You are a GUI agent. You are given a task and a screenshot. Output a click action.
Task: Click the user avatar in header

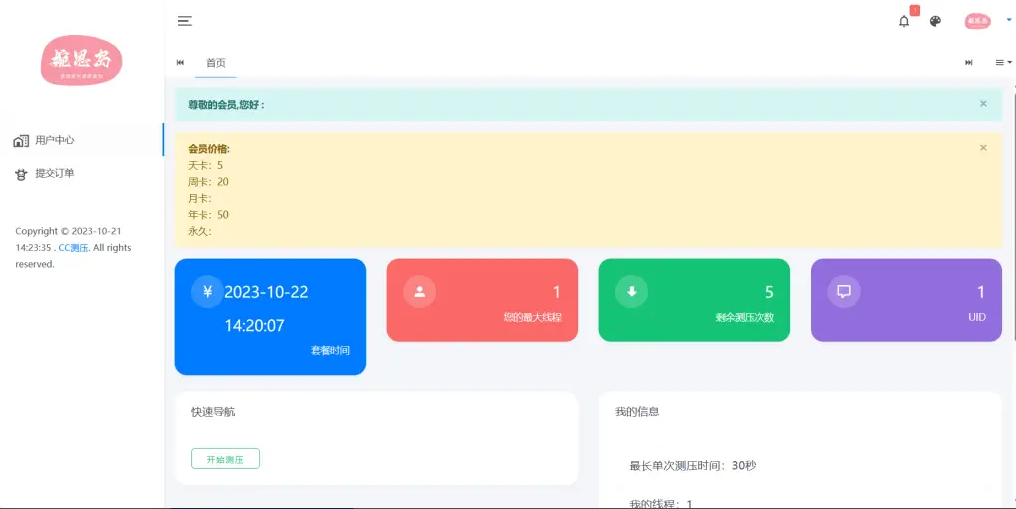click(x=978, y=21)
